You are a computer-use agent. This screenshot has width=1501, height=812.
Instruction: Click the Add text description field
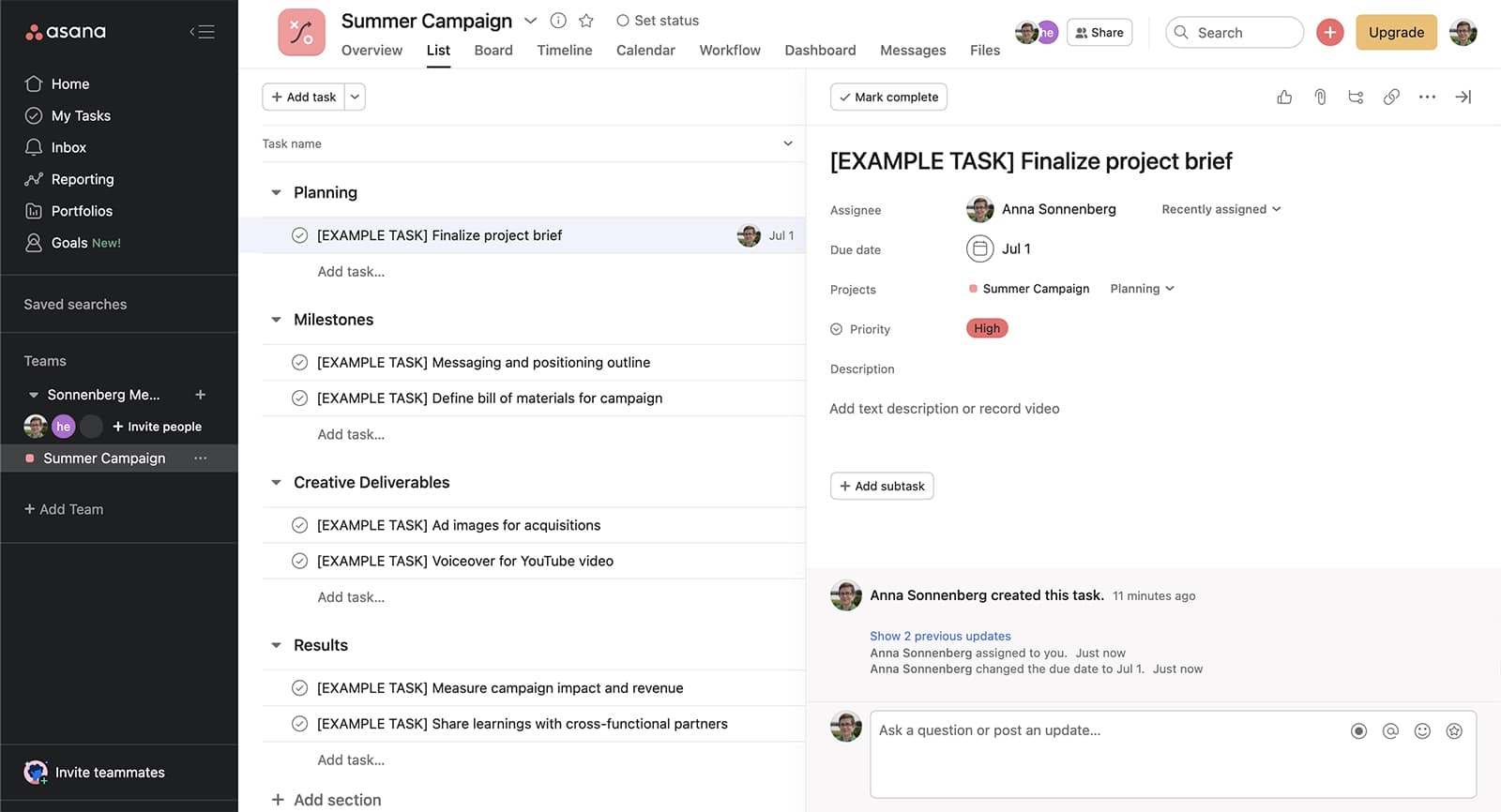(x=945, y=409)
